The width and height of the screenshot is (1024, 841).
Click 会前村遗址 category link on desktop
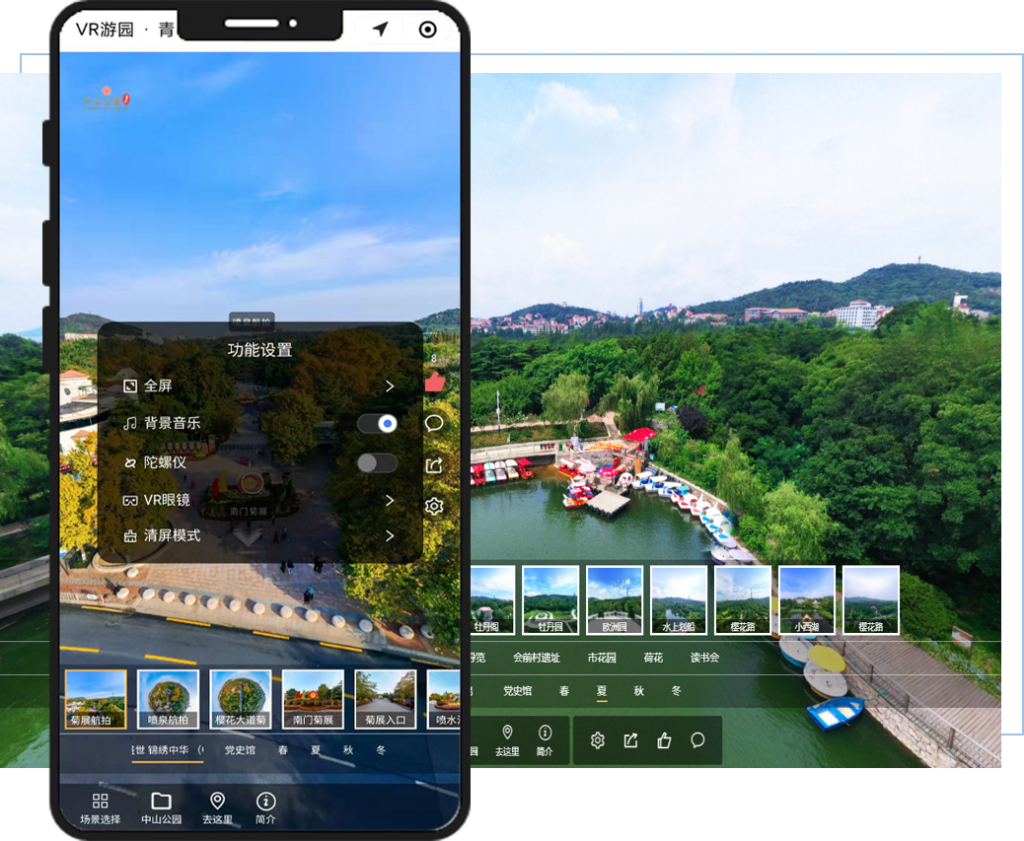pos(536,658)
